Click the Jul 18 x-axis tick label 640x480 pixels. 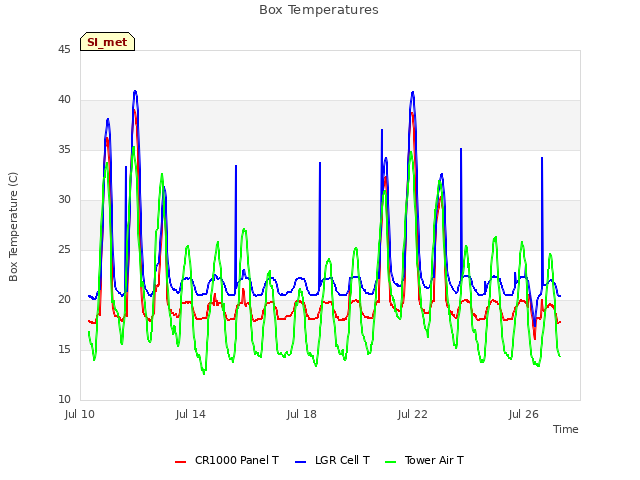(302, 414)
